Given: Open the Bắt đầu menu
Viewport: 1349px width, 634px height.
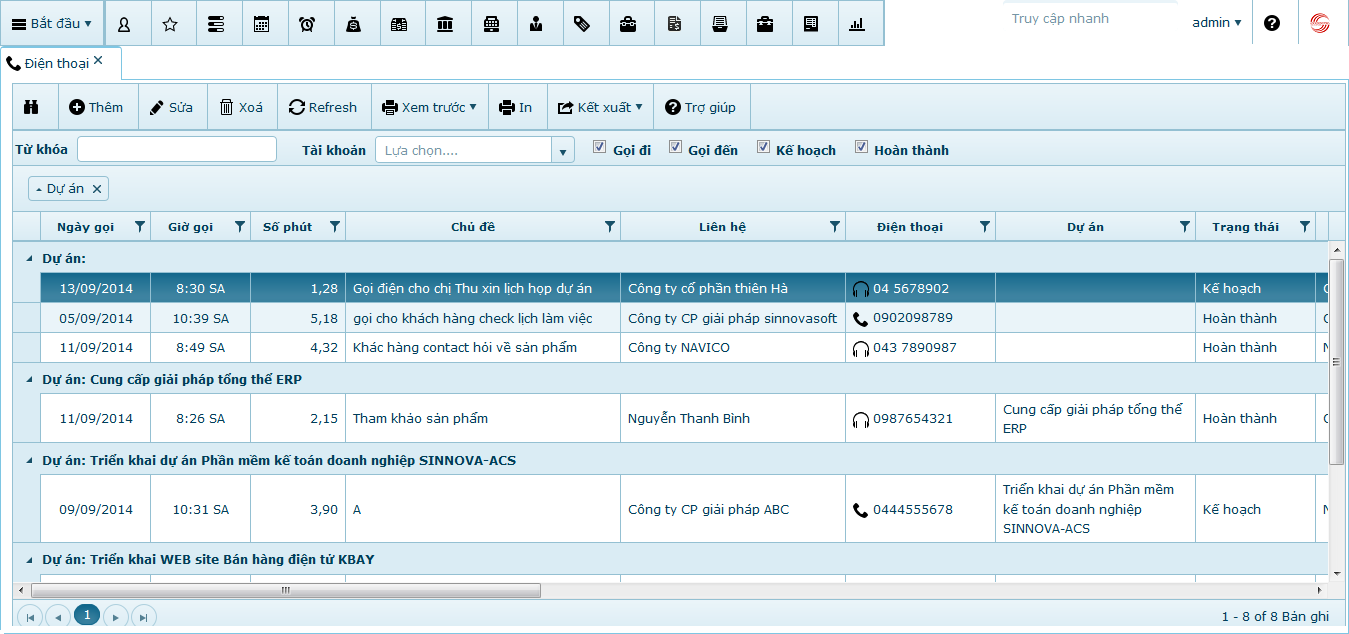Looking at the screenshot, I should coord(51,23).
